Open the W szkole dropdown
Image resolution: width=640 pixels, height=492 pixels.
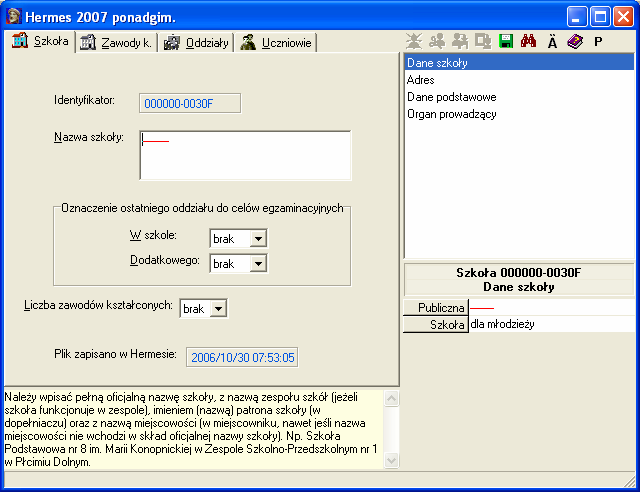(258, 238)
